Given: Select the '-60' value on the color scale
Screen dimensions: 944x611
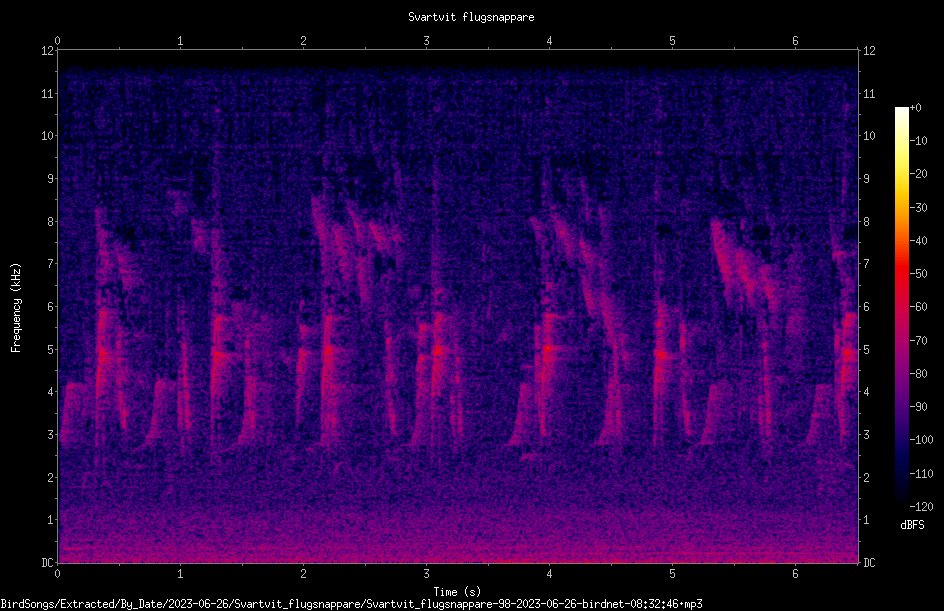Looking at the screenshot, I should (918, 307).
